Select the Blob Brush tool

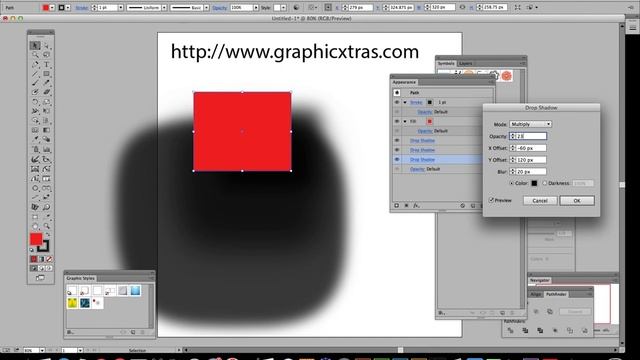coord(35,93)
